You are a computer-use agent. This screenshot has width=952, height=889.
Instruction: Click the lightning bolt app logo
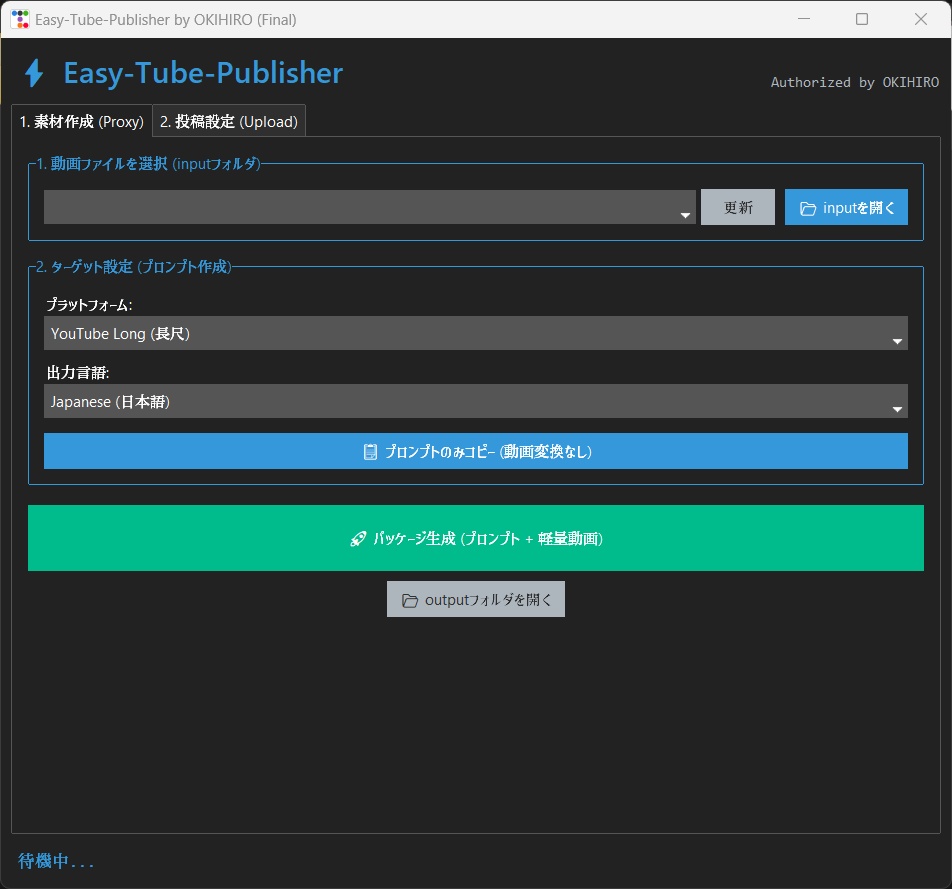(x=34, y=73)
